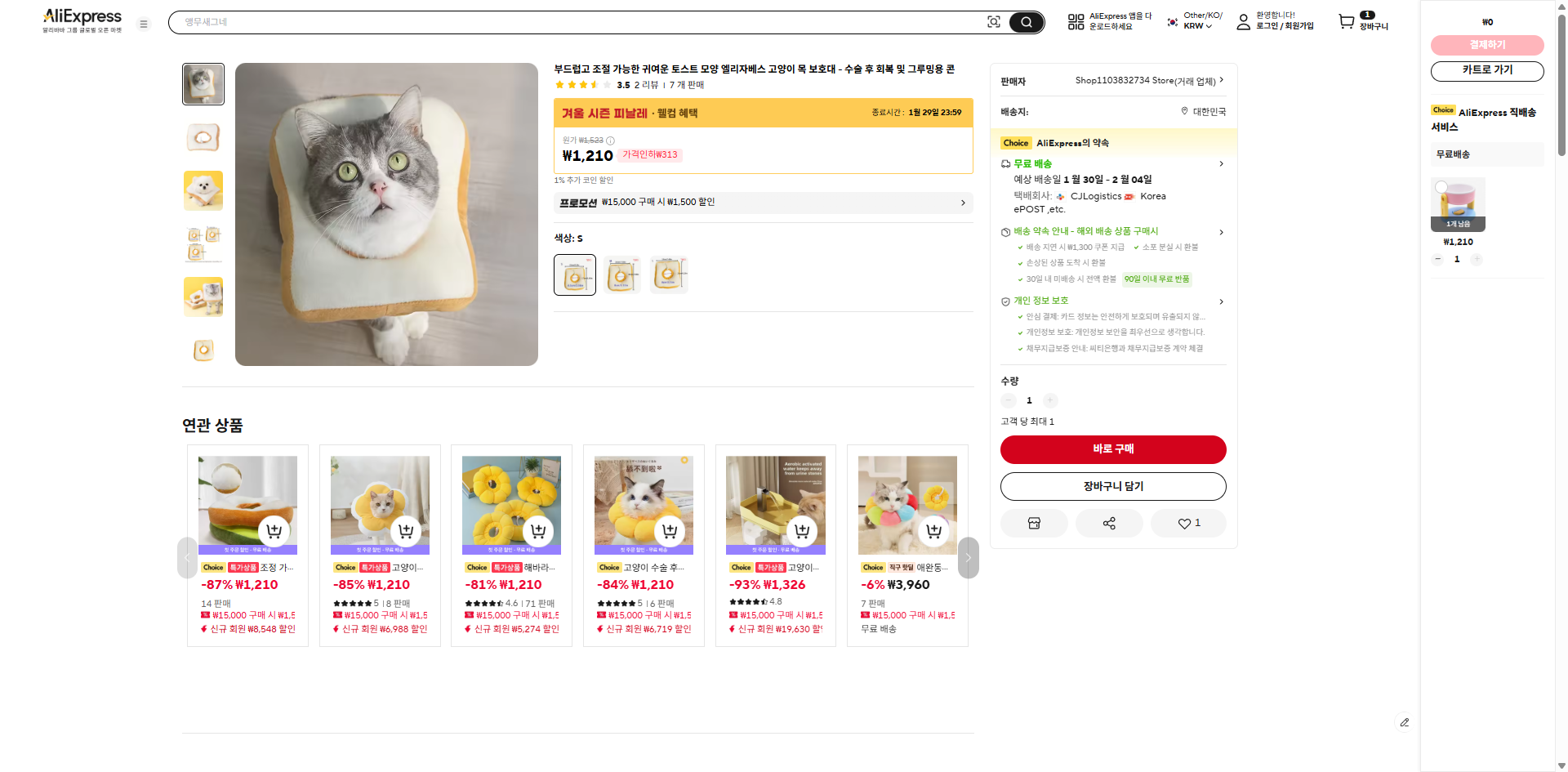Click QR code app download icon
The width and height of the screenshot is (1568, 772).
tap(1076, 22)
